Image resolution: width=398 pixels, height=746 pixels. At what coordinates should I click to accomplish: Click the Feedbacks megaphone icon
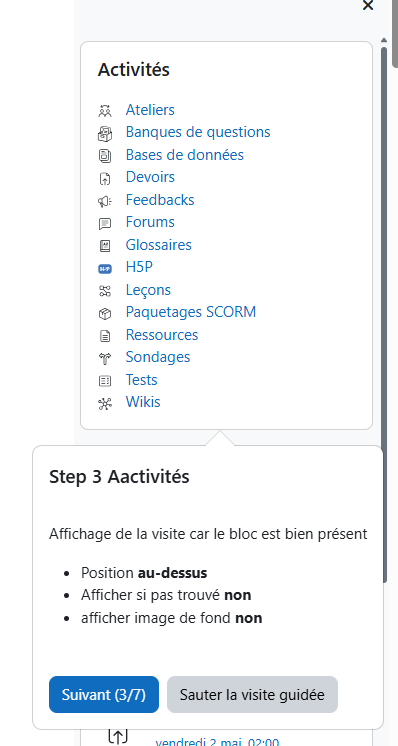(105, 201)
